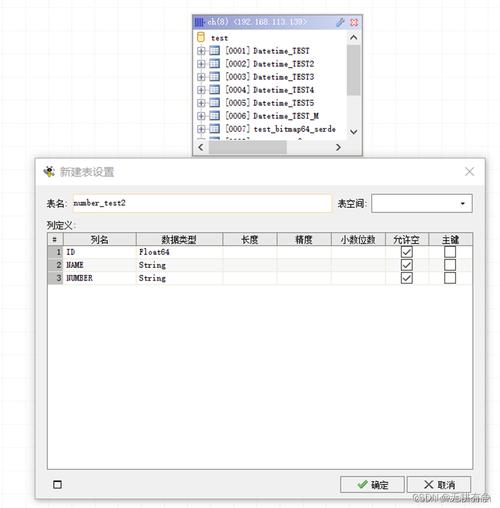500x508 pixels.
Task: Click scroll up arrow in table list
Action: click(354, 38)
